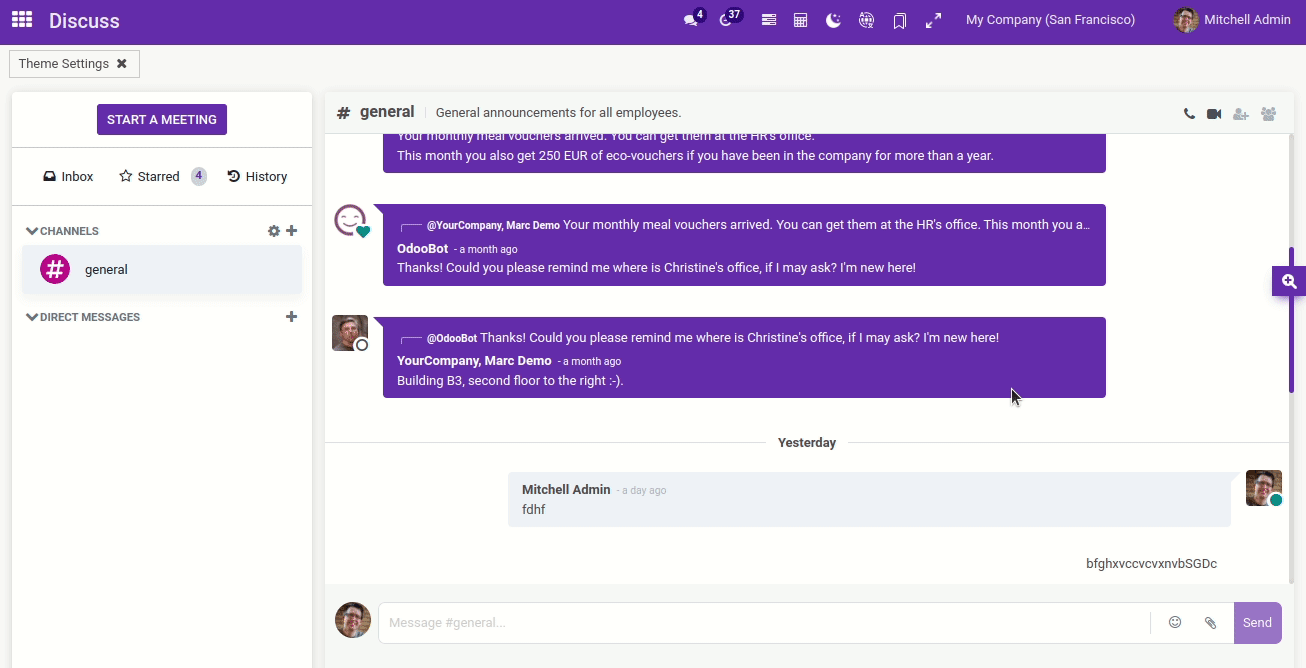Focus the Message #general input field
The height and width of the screenshot is (668, 1306).
click(764, 623)
